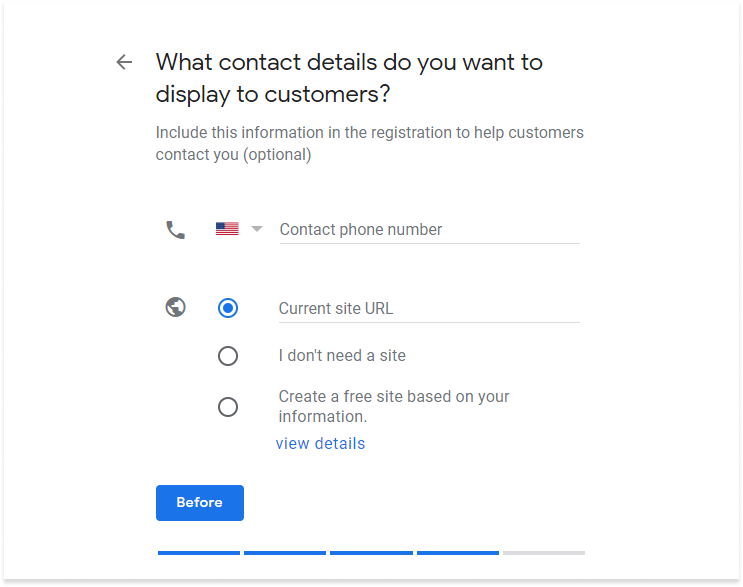Click the last gray progress segment
Screen dimensions: 743x587
pos(544,552)
